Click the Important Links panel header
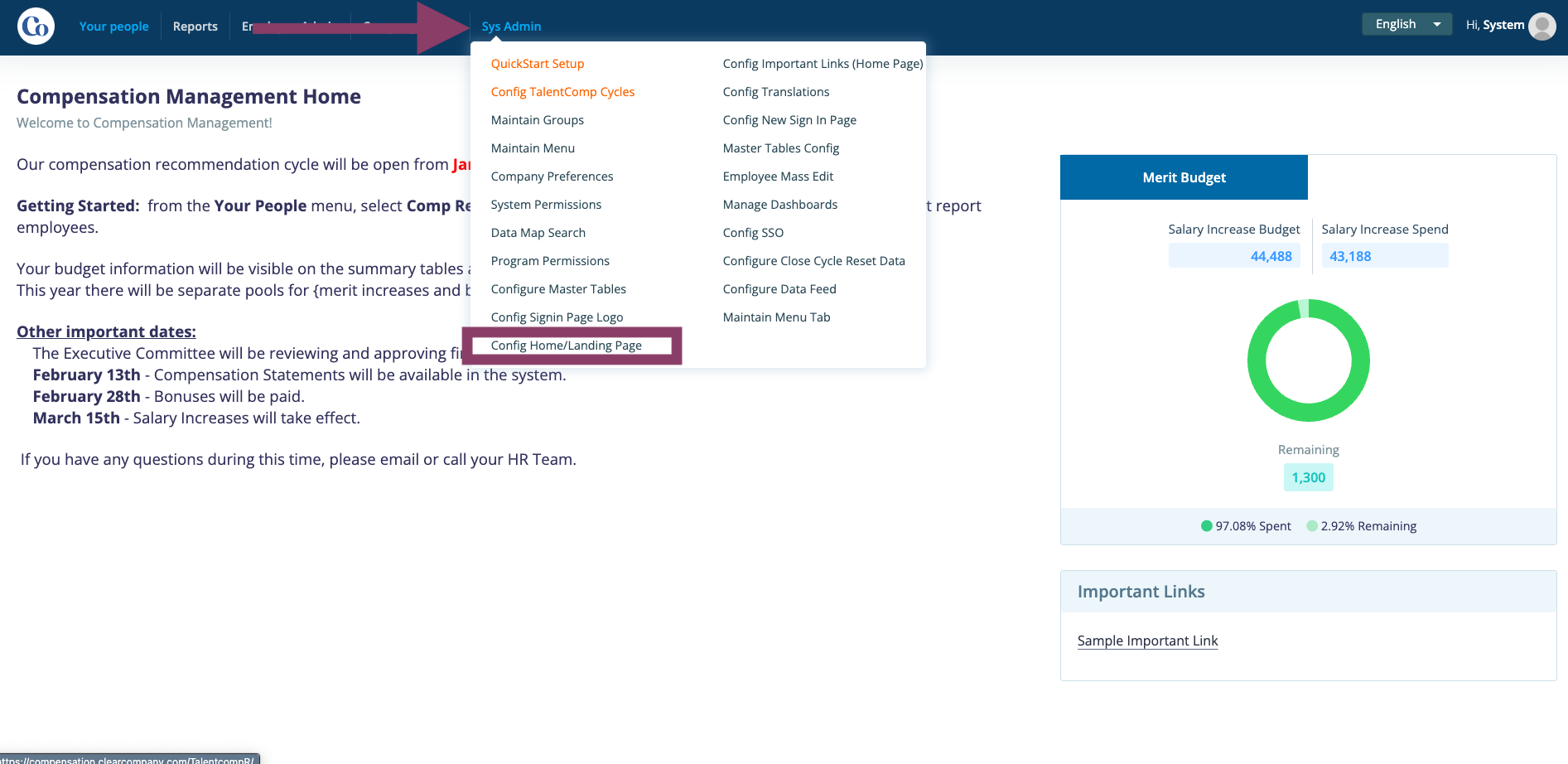Image resolution: width=1568 pixels, height=764 pixels. [1308, 592]
